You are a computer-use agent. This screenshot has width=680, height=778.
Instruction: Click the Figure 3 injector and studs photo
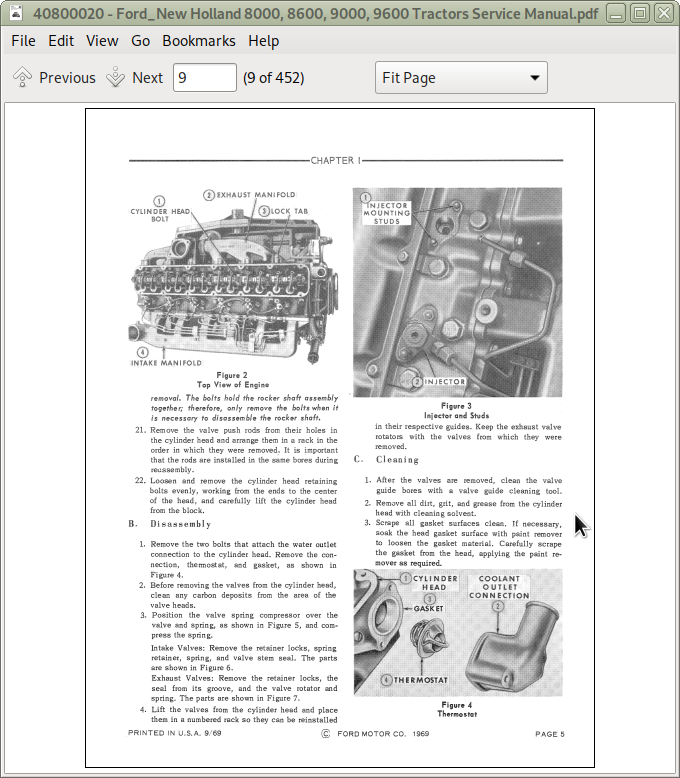click(x=457, y=292)
